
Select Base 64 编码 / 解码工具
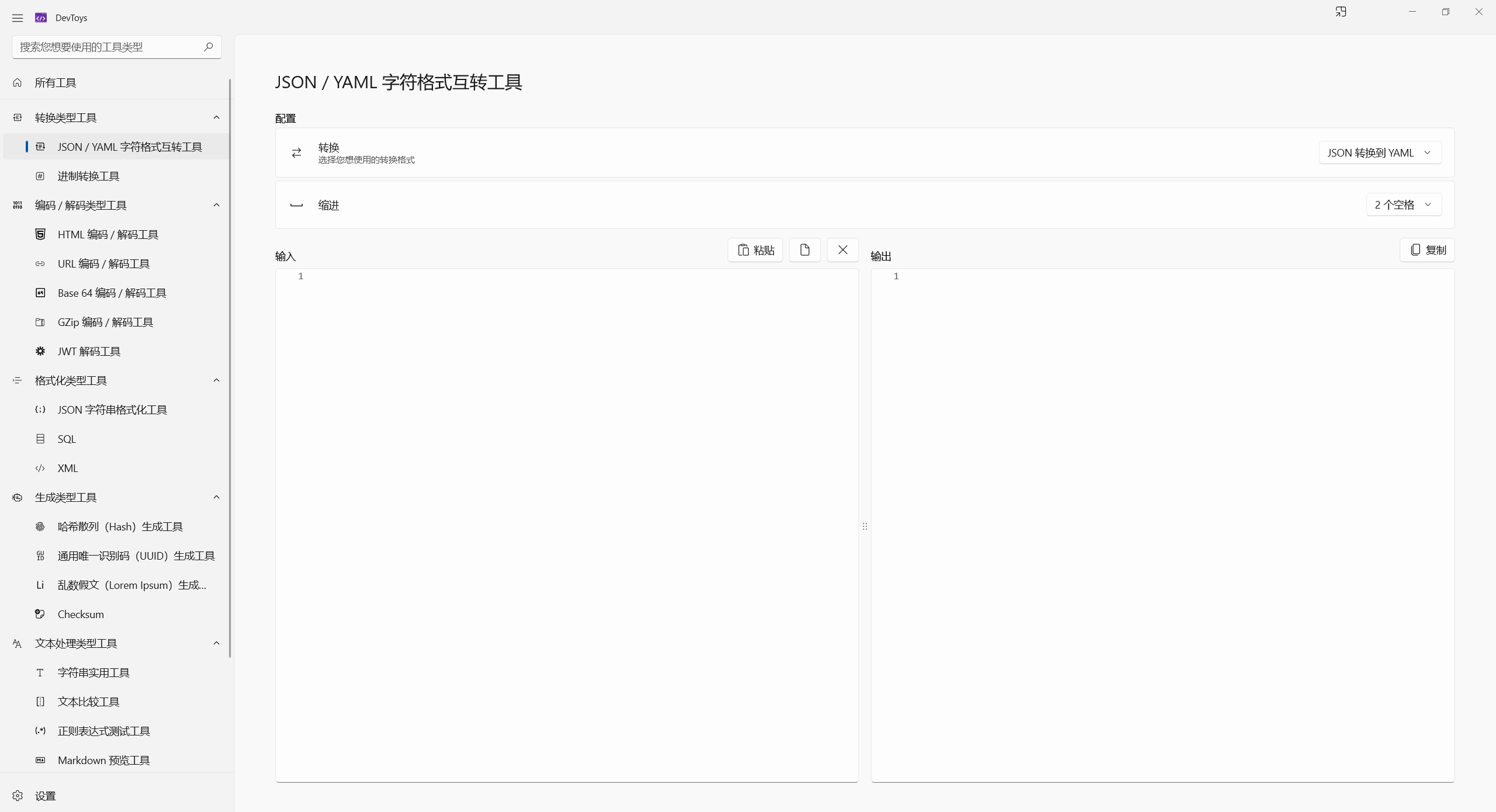[x=112, y=293]
